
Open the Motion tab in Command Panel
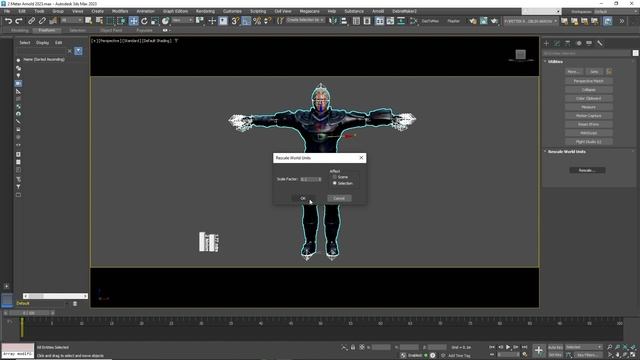(578, 43)
